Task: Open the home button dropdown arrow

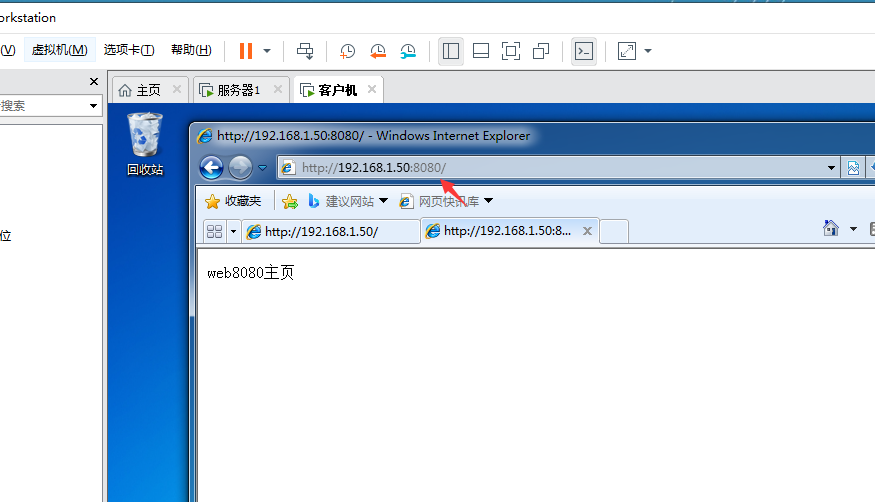Action: click(x=853, y=229)
